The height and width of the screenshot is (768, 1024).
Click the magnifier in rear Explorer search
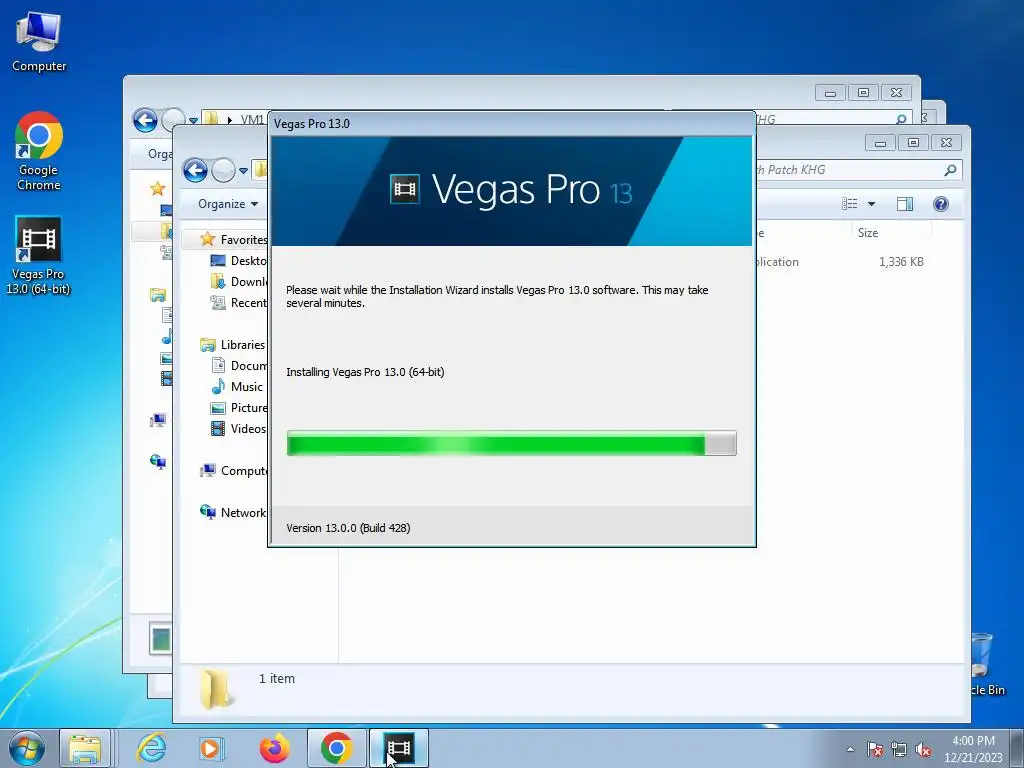[x=901, y=119]
